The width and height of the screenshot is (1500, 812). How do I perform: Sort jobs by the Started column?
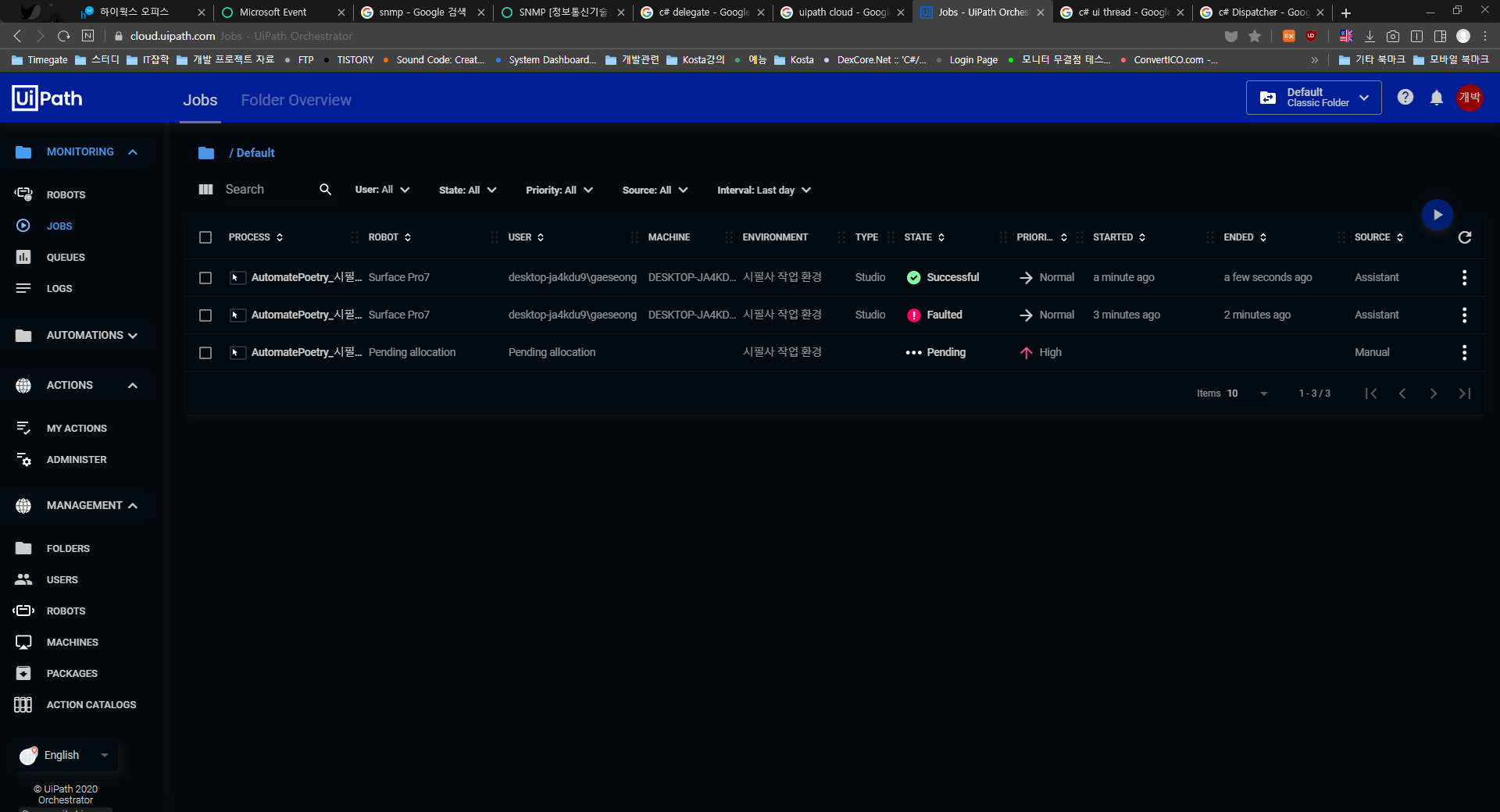click(1119, 237)
